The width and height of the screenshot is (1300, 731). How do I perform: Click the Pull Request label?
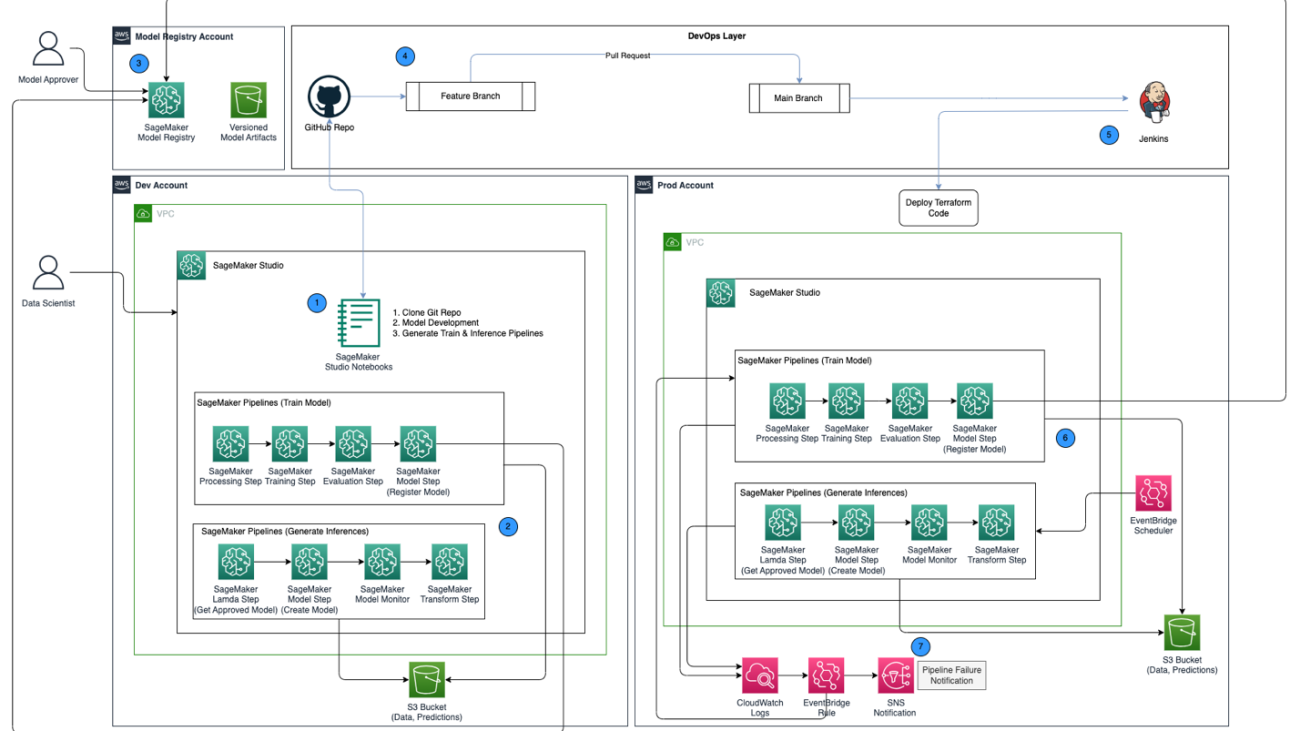click(627, 56)
